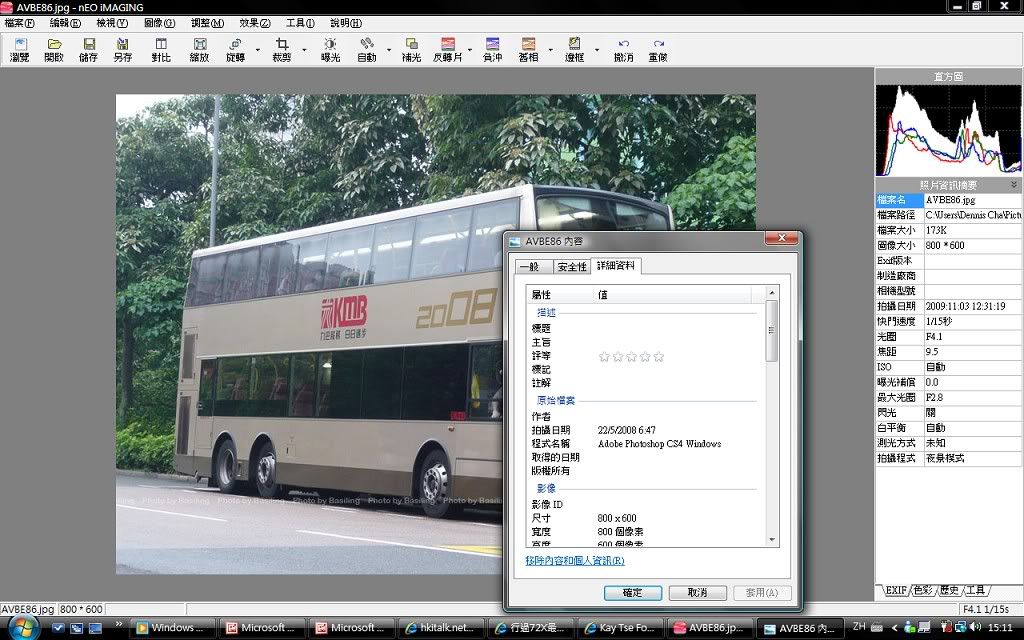Open the 圖像(G) menu
Screen dimensions: 1024x640
pyautogui.click(x=159, y=23)
